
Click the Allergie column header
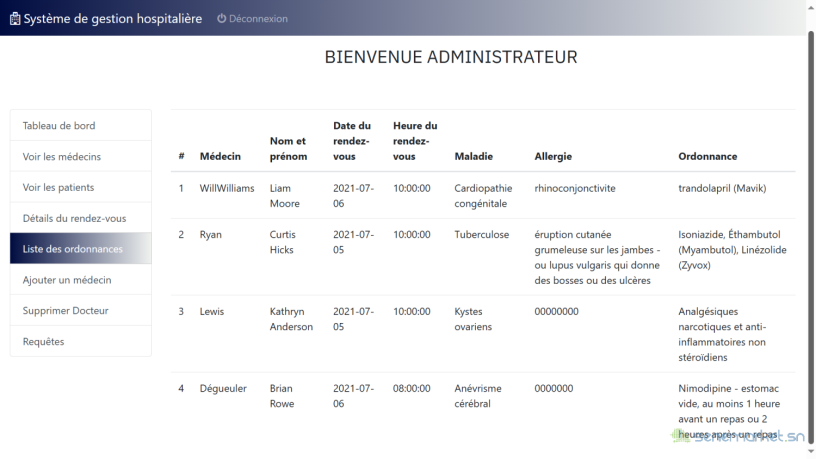553,156
